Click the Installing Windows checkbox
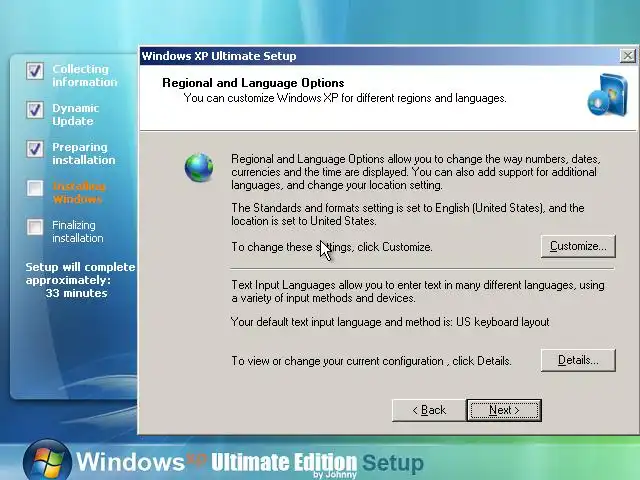Screen dimensions: 640x480 click(35, 188)
